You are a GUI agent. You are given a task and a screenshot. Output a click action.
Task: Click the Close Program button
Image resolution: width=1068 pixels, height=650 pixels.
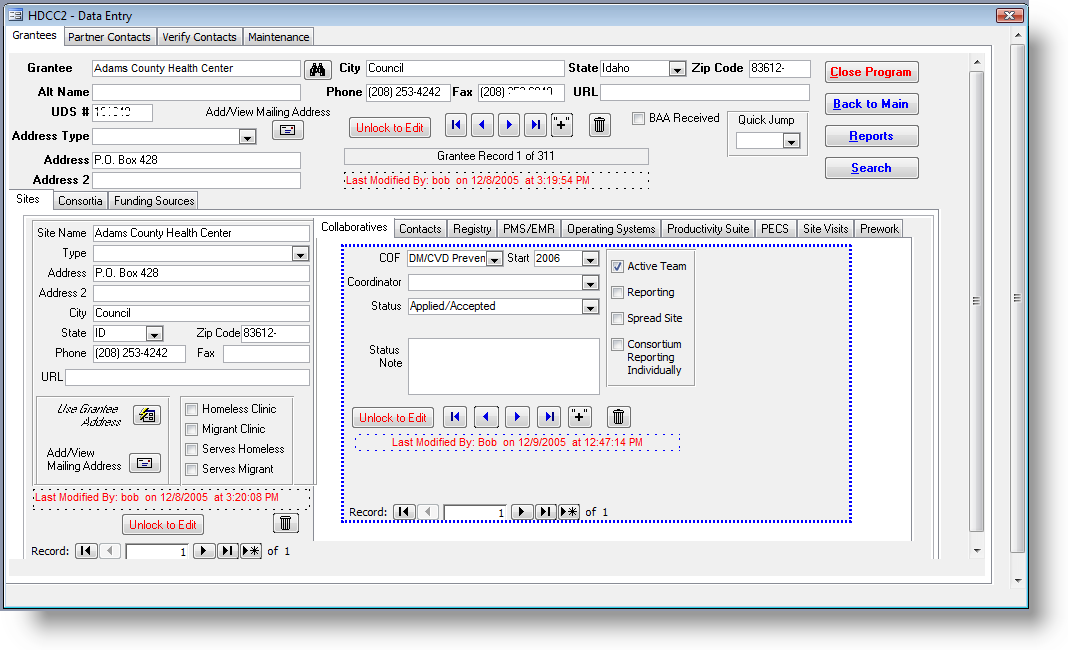tap(871, 72)
